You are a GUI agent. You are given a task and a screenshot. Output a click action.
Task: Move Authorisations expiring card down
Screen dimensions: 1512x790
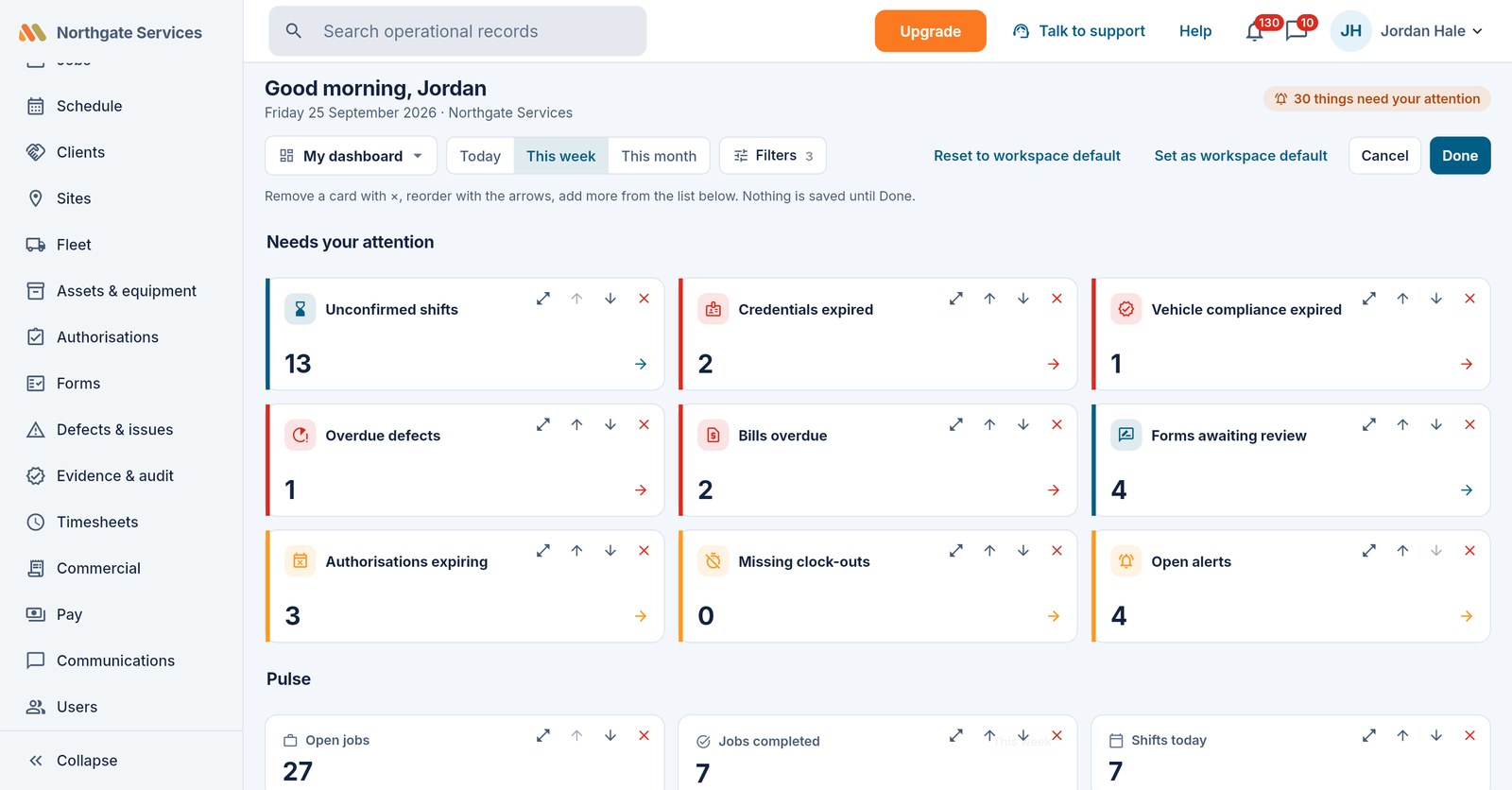point(610,551)
